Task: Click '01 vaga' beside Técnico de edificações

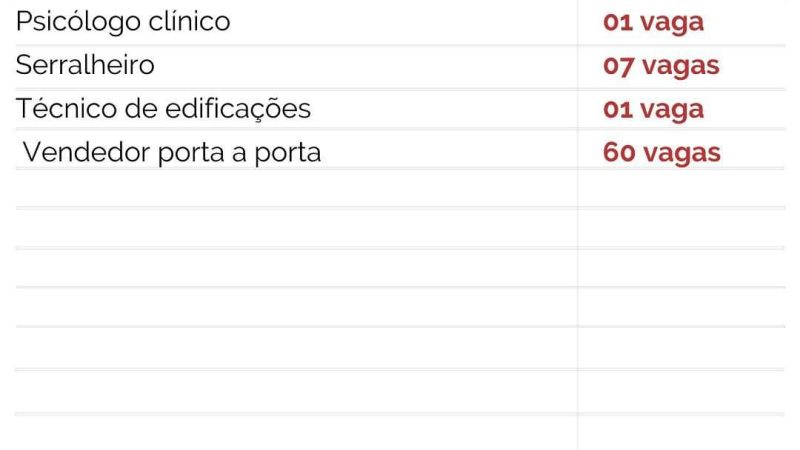Action: (x=653, y=109)
